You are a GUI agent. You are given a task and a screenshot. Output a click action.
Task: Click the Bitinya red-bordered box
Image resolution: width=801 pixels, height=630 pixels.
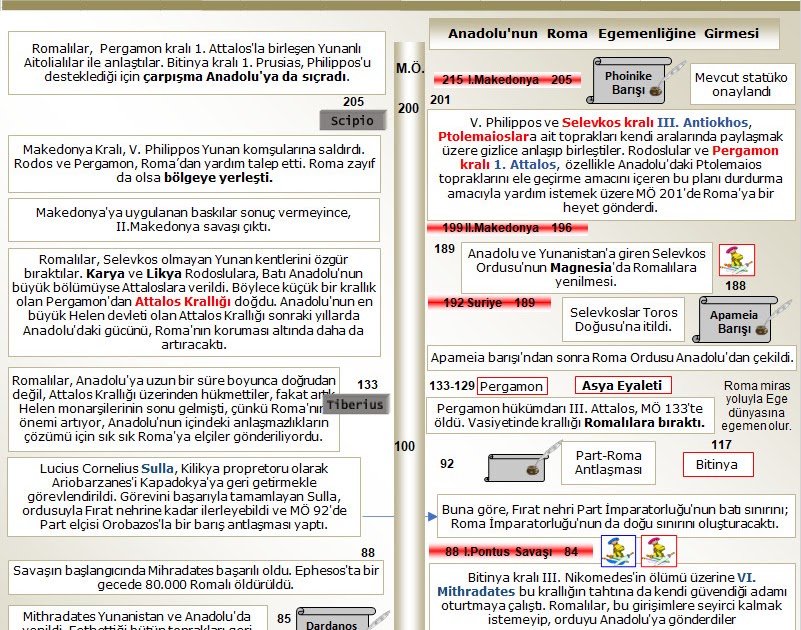pyautogui.click(x=718, y=464)
